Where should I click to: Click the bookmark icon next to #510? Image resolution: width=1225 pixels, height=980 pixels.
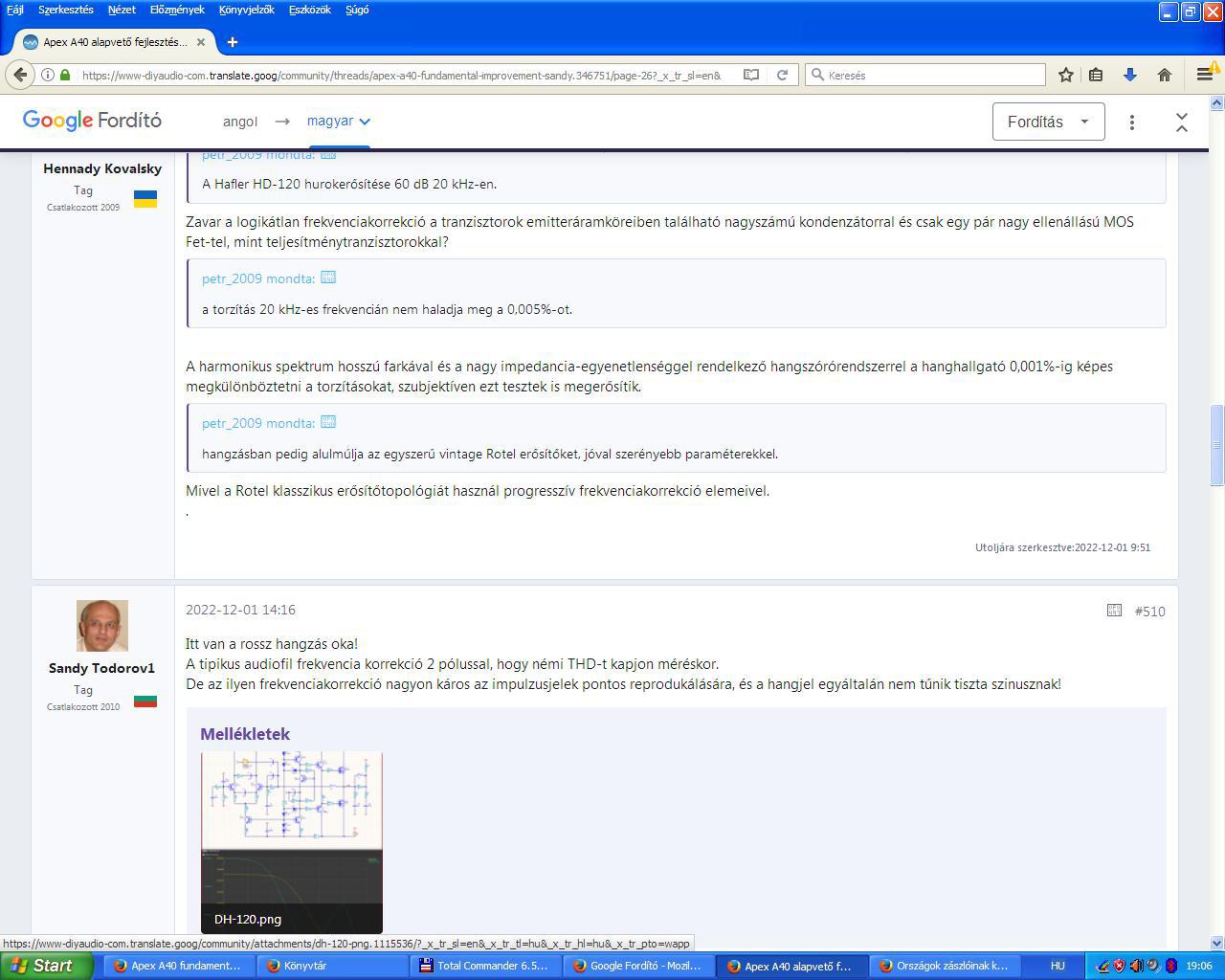[x=1114, y=611]
